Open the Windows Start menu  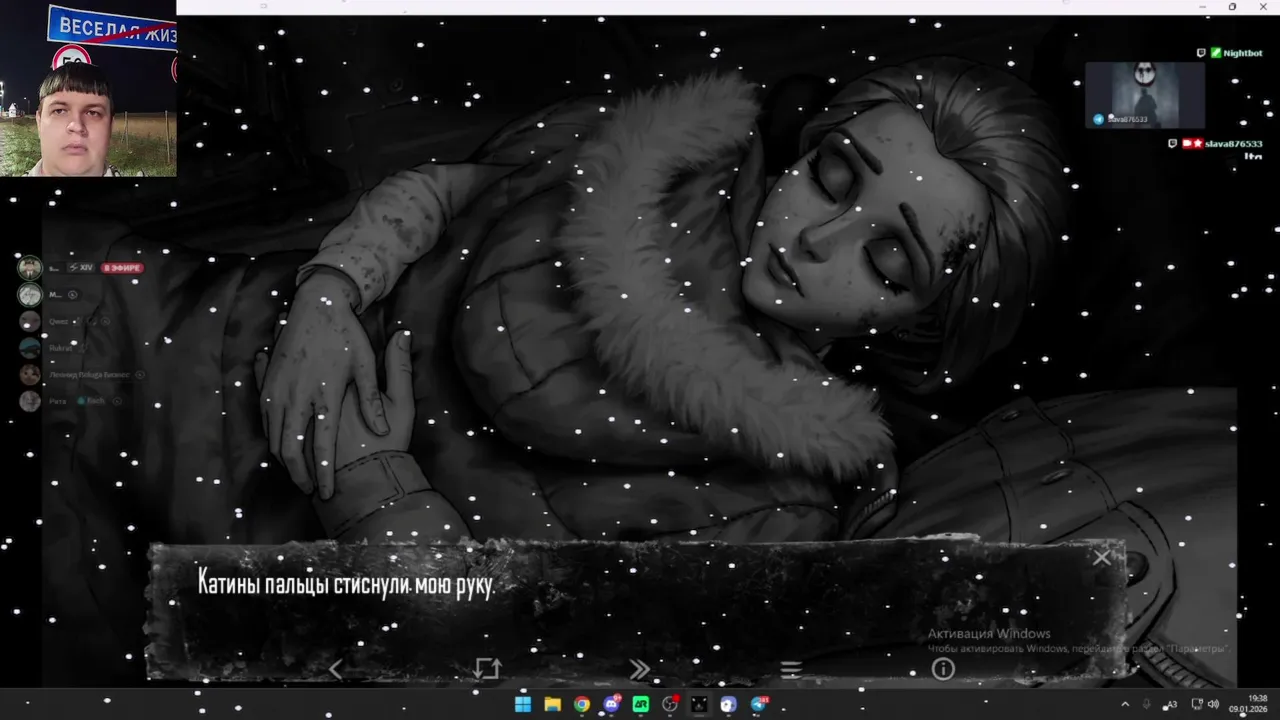[523, 704]
